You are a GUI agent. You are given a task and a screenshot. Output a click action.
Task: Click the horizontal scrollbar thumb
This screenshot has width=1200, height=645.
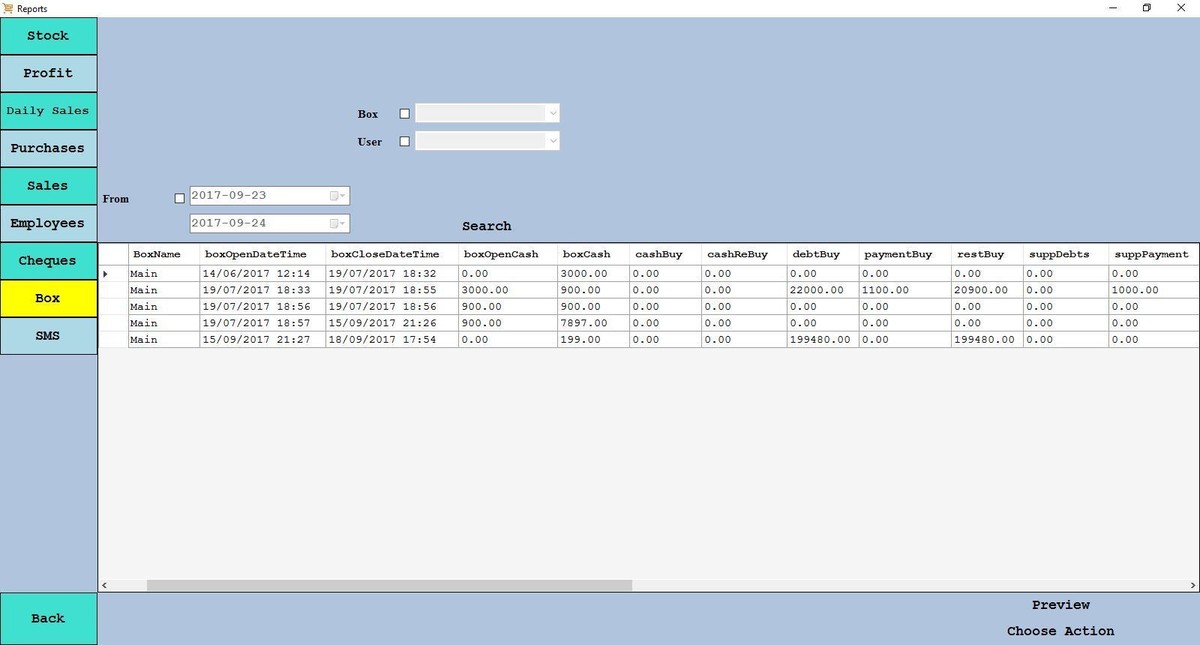[389, 585]
